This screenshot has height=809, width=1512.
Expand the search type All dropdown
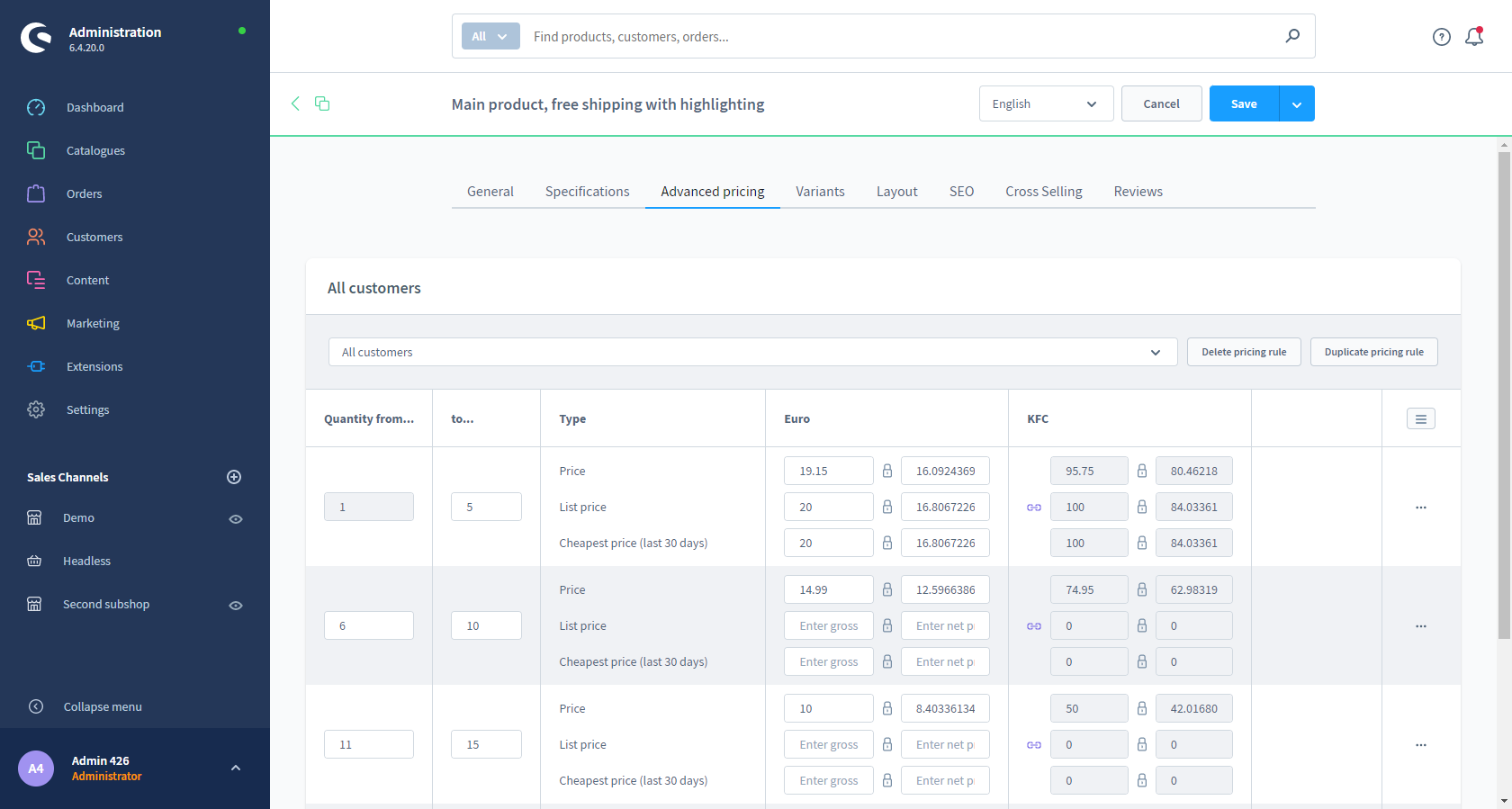(x=490, y=36)
